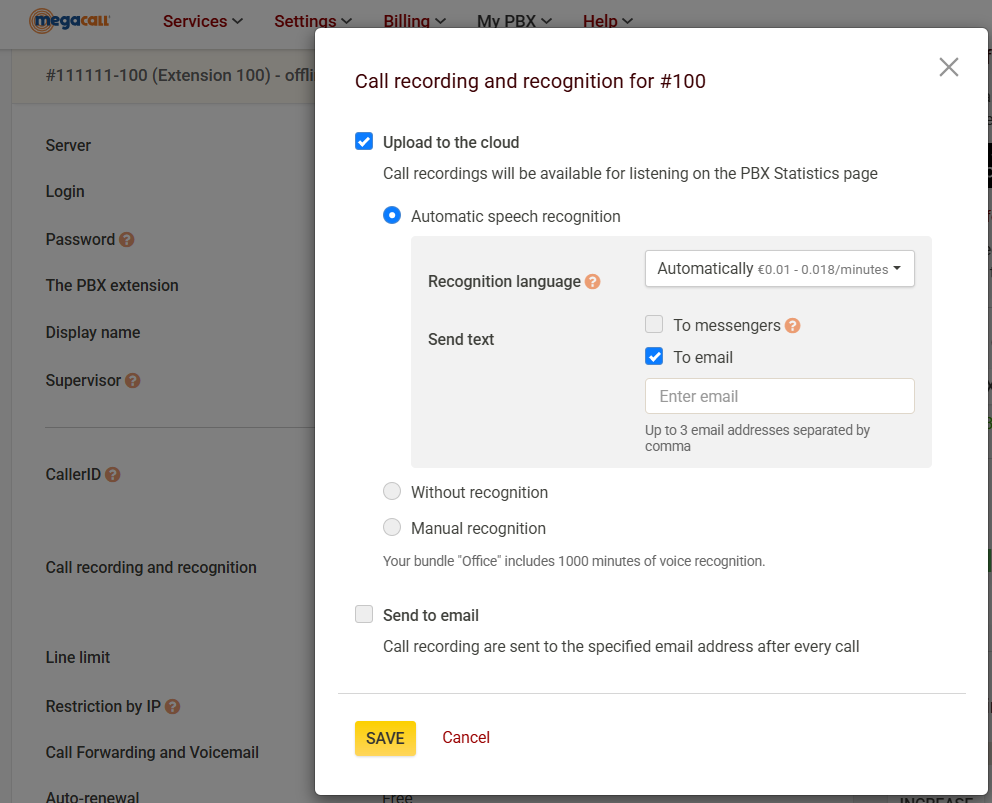Click the Restriction by IP help icon
The image size is (992, 803).
pyautogui.click(x=173, y=707)
